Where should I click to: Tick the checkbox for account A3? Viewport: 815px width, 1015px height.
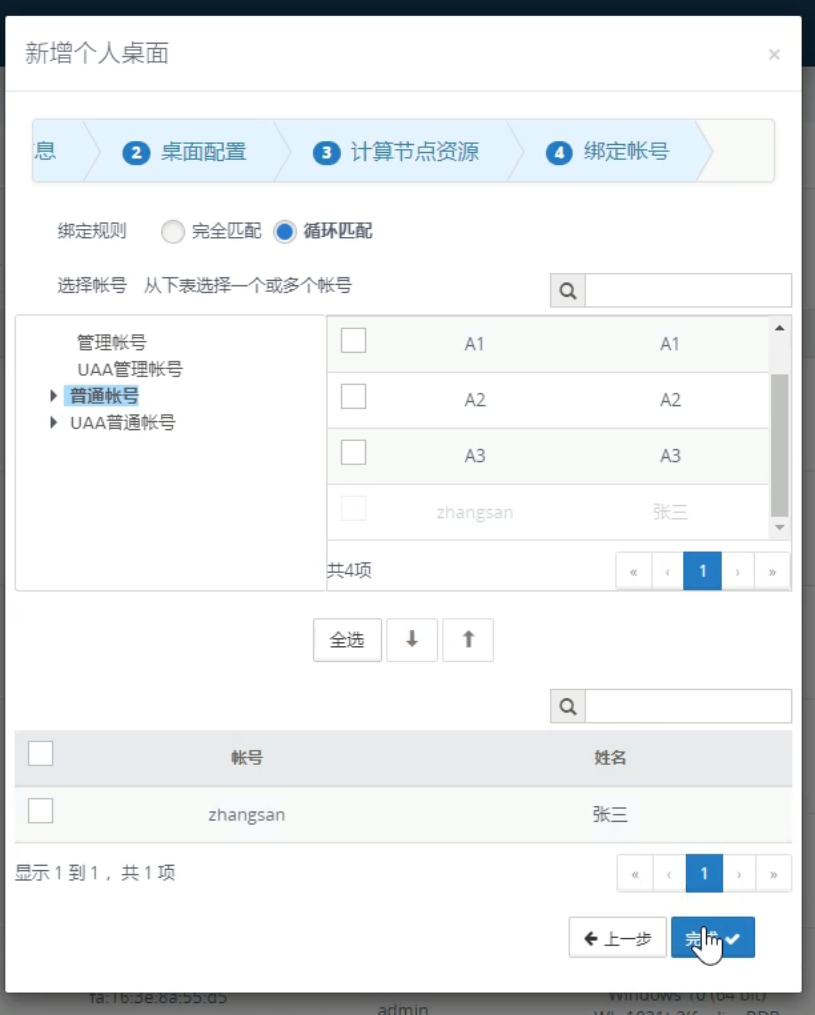pyautogui.click(x=353, y=453)
